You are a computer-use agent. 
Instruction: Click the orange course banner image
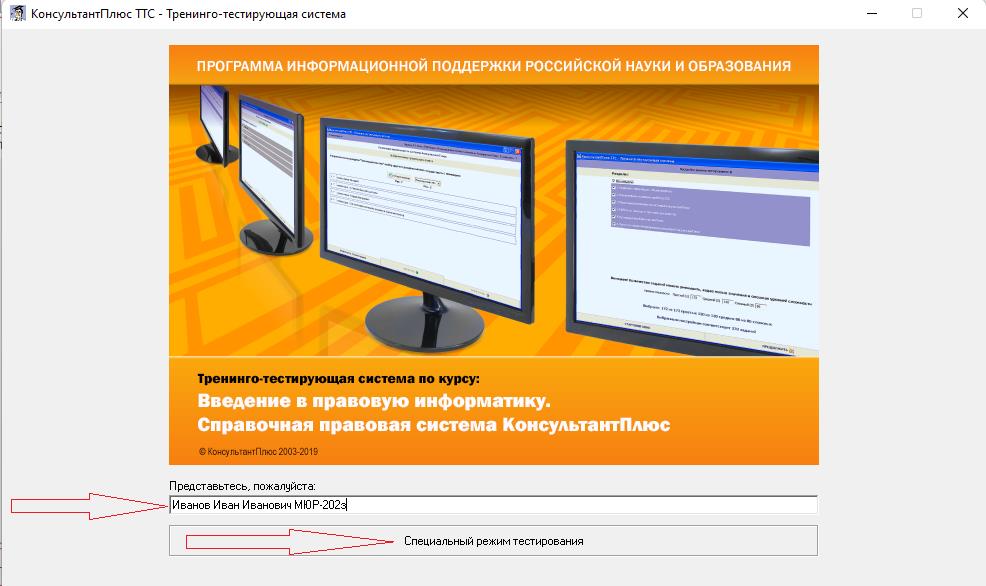click(494, 255)
